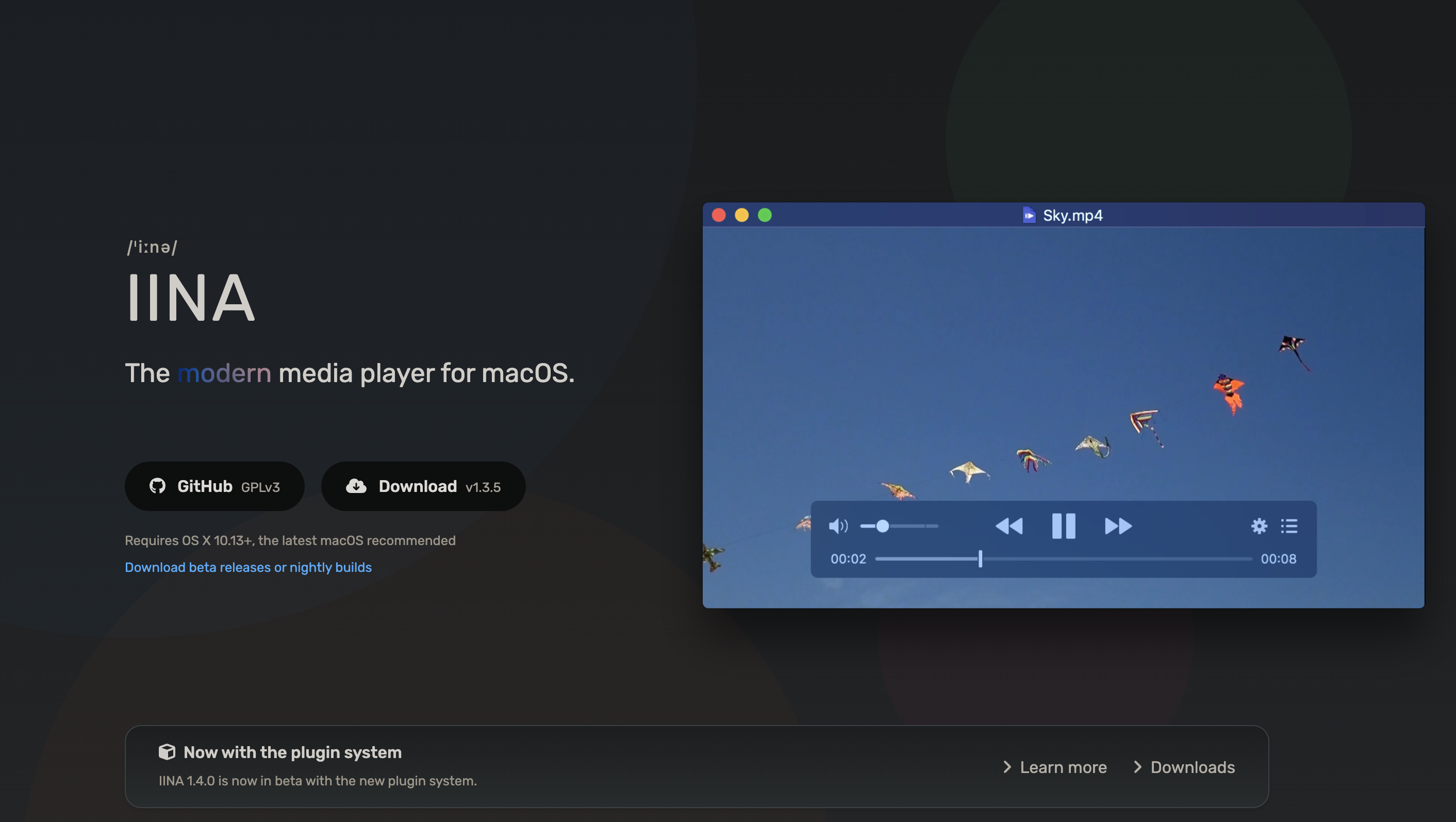Close the Sky.mp4 window red button
Screen dimensions: 1456x822
(x=718, y=216)
